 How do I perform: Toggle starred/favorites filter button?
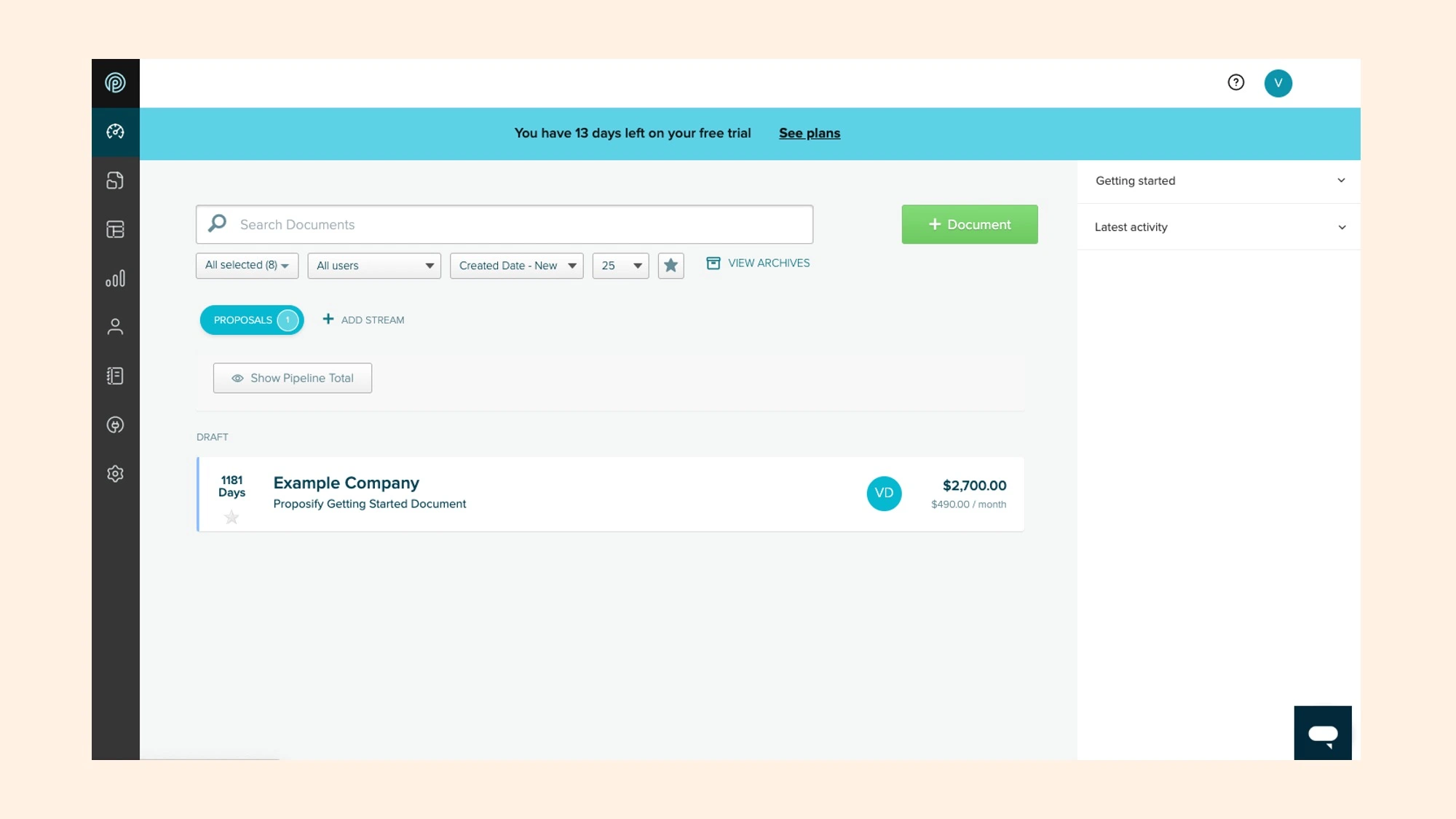point(671,265)
